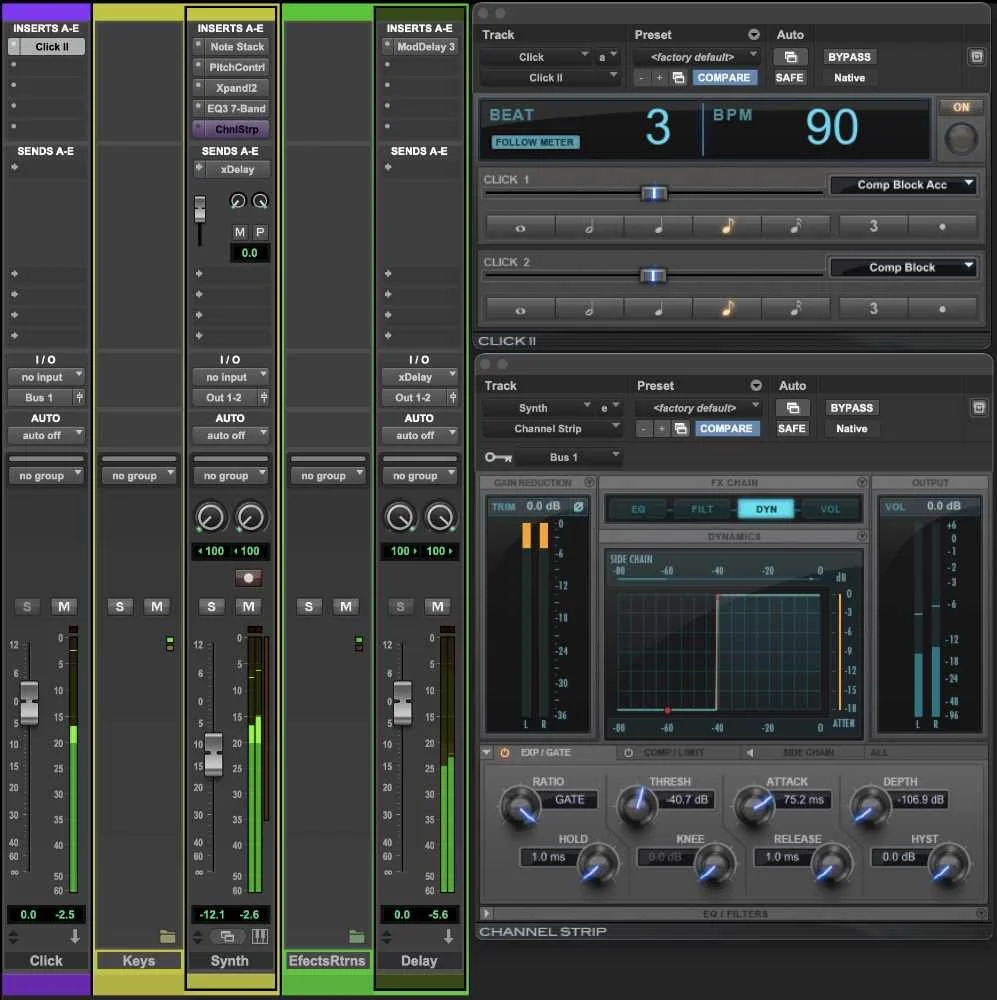
Task: Open plug-in automation enable in Click II window
Action: pyautogui.click(x=790, y=57)
